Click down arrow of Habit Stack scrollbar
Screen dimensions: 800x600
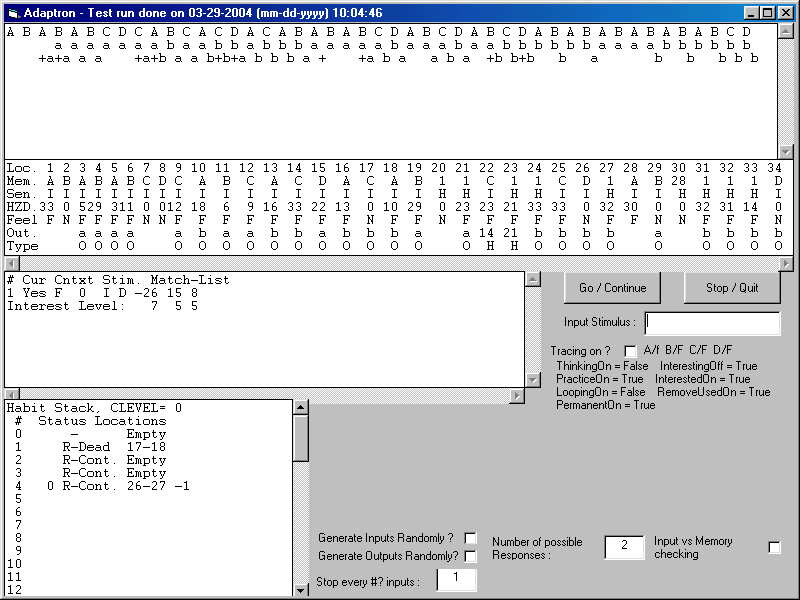(301, 590)
